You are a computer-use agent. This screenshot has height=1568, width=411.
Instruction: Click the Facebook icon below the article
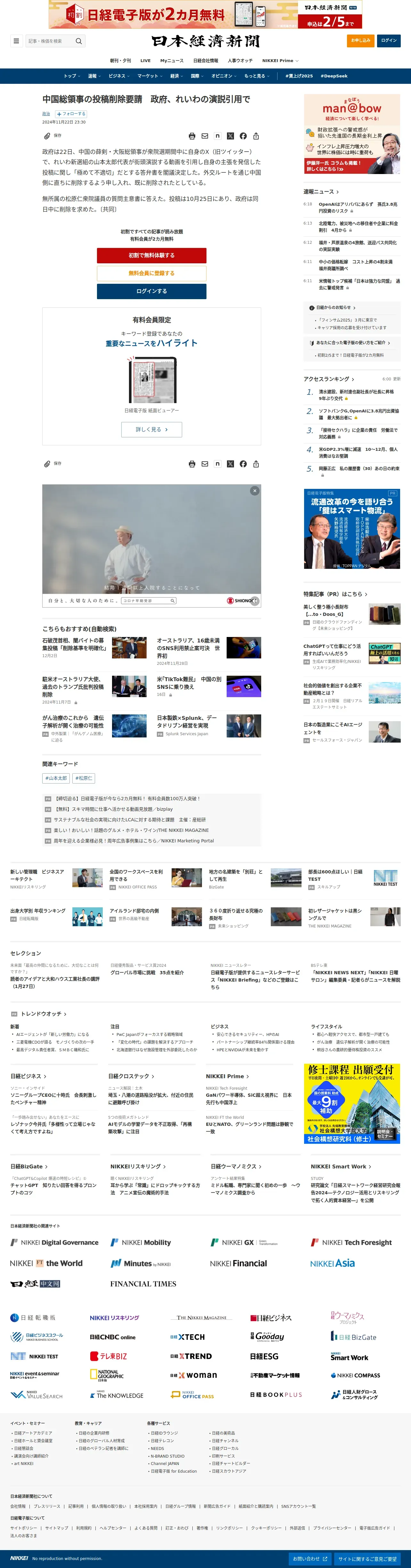pyautogui.click(x=243, y=464)
